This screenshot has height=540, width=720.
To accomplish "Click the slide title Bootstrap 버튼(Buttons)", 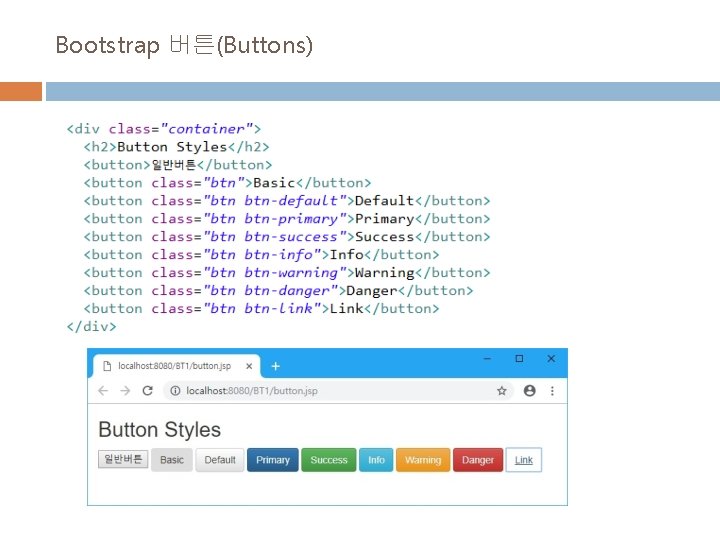I will click(x=184, y=45).
